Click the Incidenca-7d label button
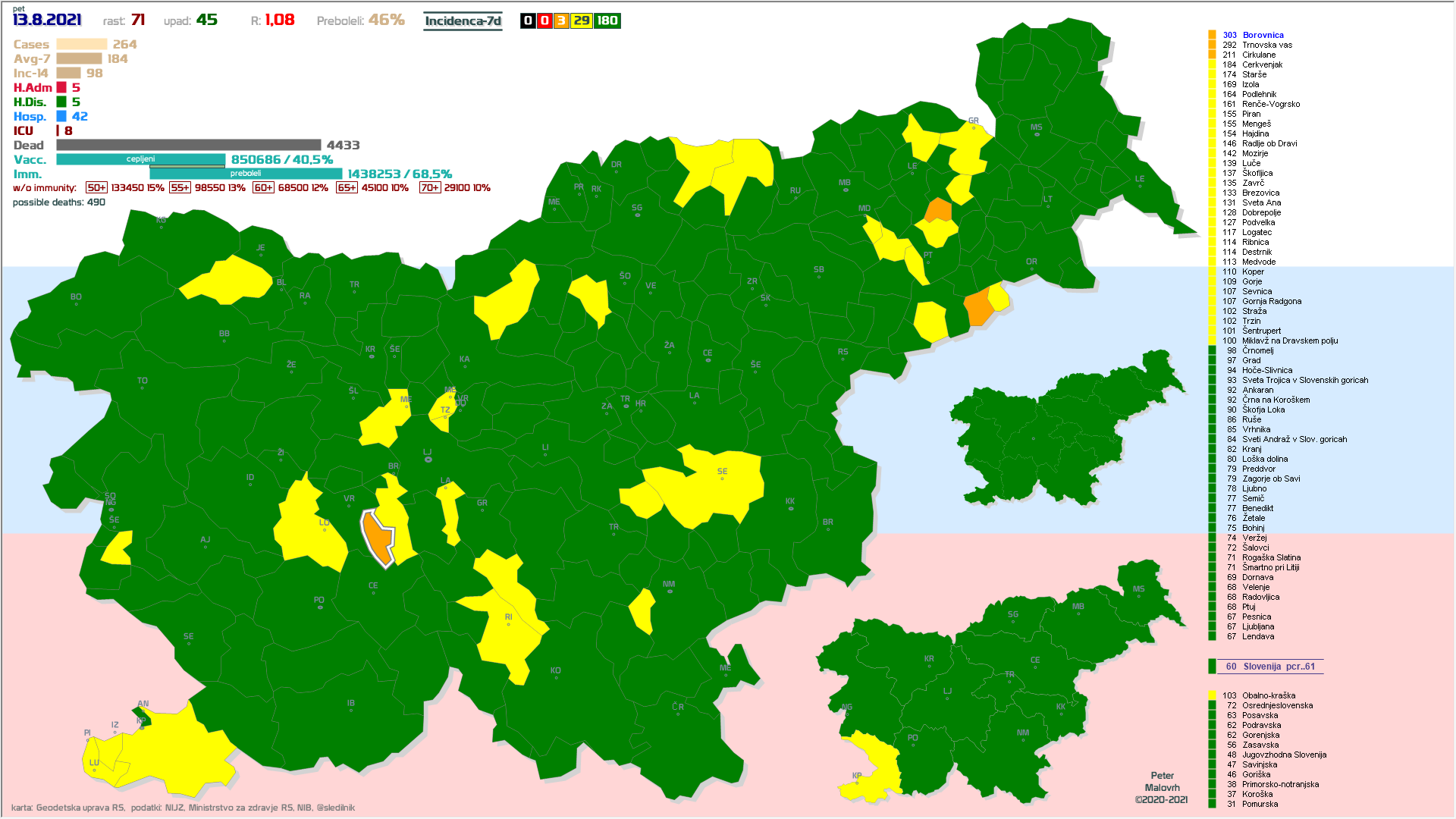Viewport: 1456px width, 819px height. tap(463, 20)
